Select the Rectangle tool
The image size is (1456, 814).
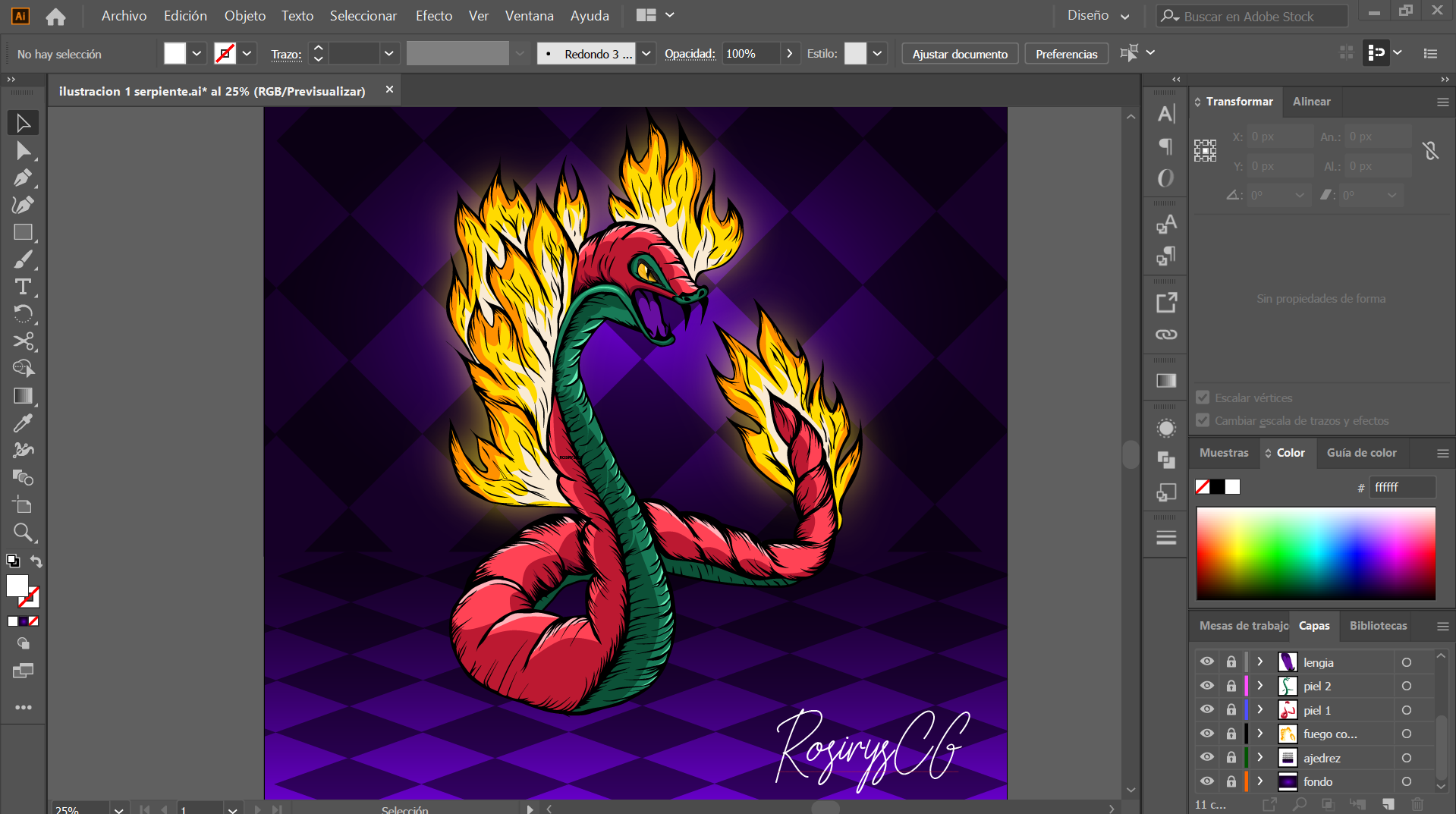[x=23, y=232]
